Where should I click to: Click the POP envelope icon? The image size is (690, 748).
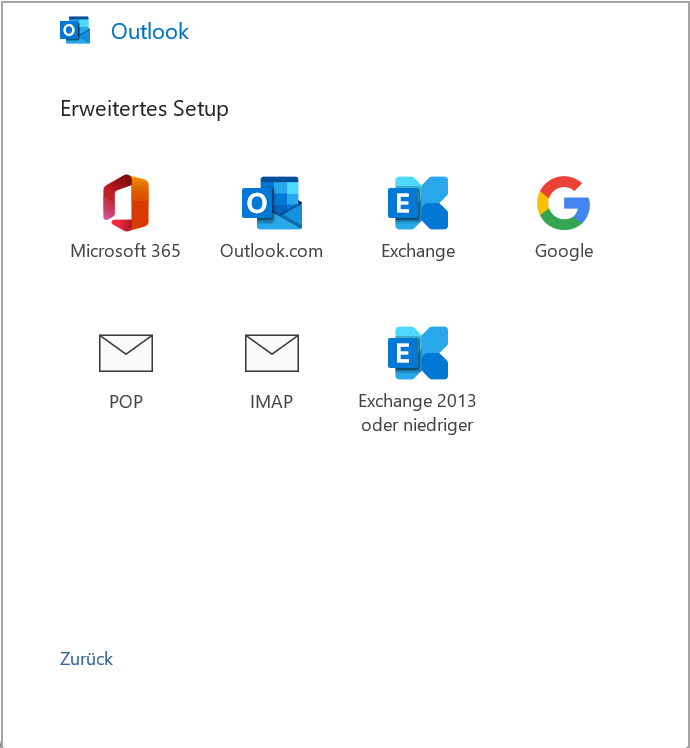pos(125,352)
